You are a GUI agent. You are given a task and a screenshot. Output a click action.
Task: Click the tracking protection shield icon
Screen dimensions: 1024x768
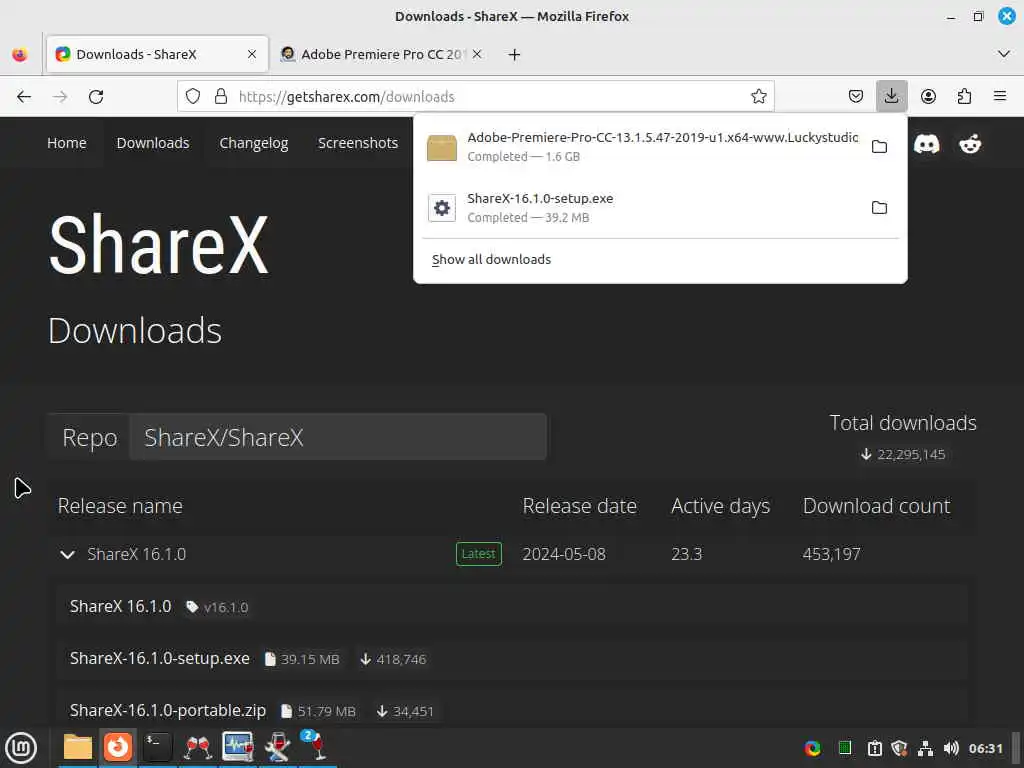[193, 97]
